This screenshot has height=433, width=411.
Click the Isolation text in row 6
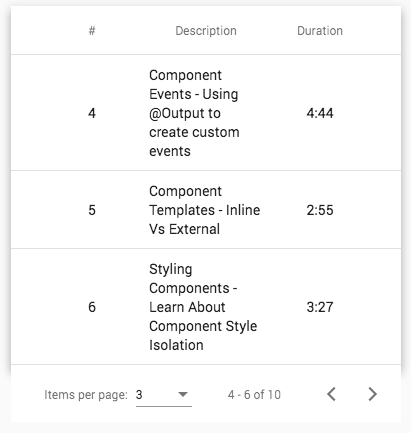coord(176,345)
